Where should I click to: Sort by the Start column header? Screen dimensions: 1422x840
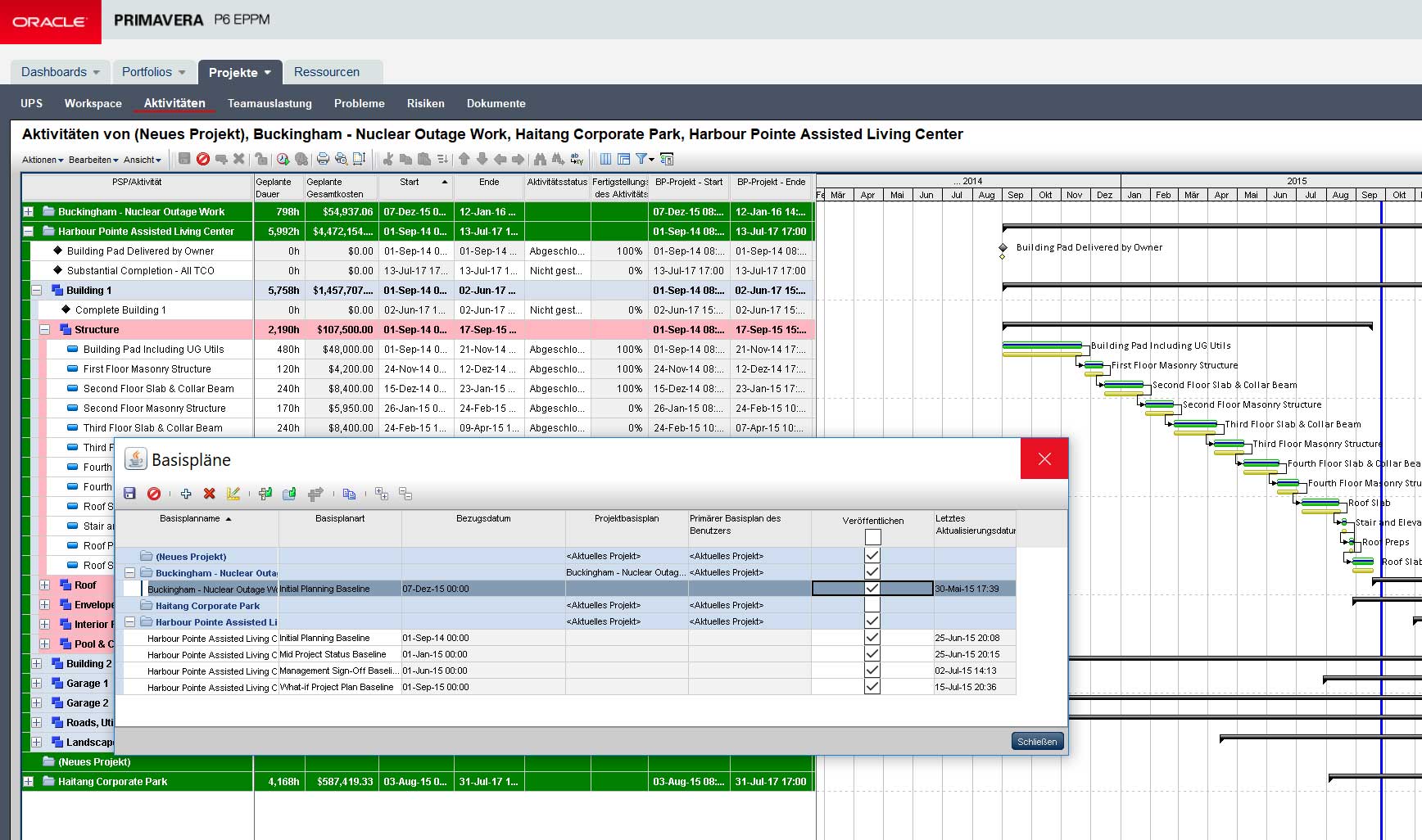[x=416, y=187]
